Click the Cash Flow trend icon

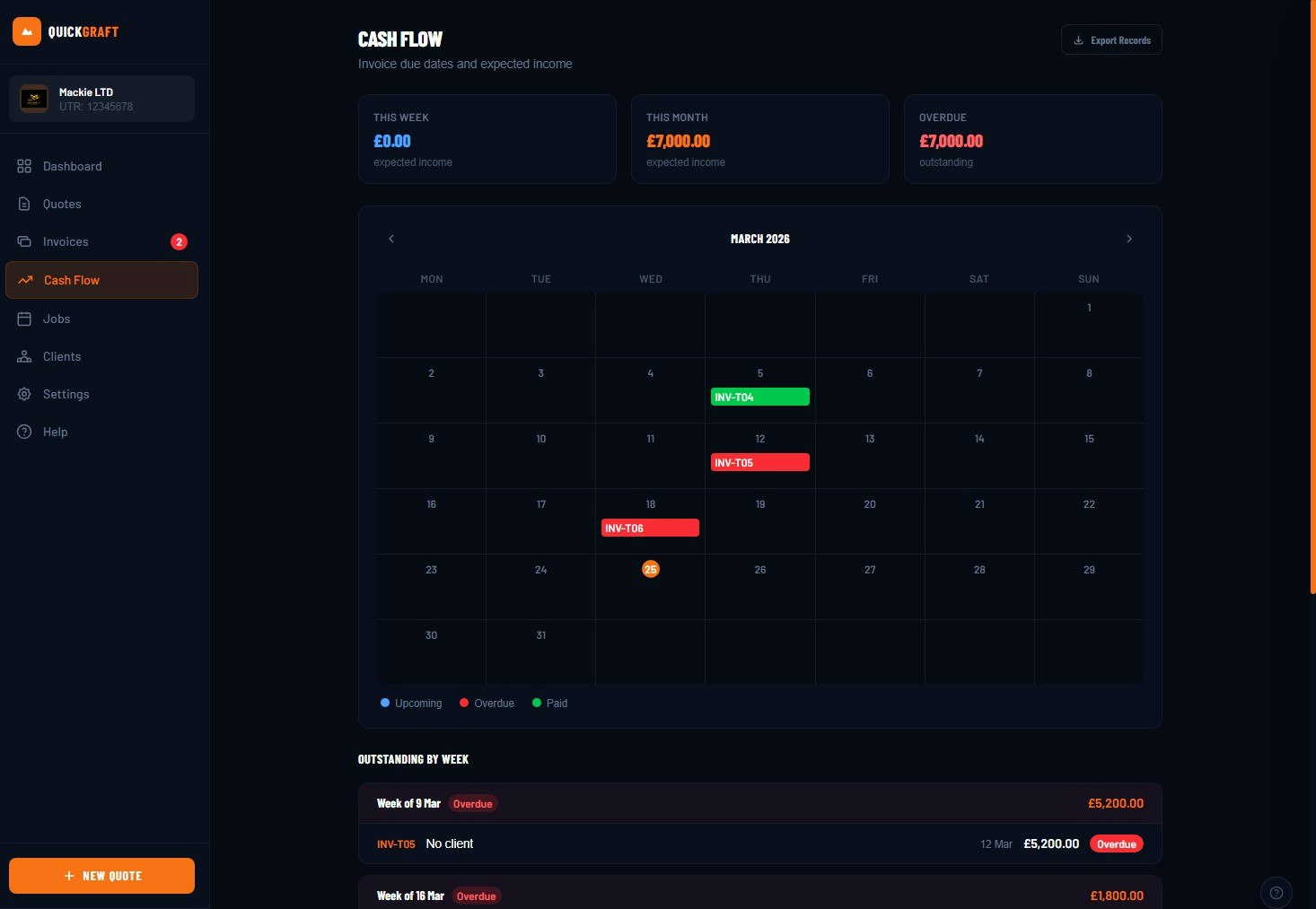coord(25,280)
